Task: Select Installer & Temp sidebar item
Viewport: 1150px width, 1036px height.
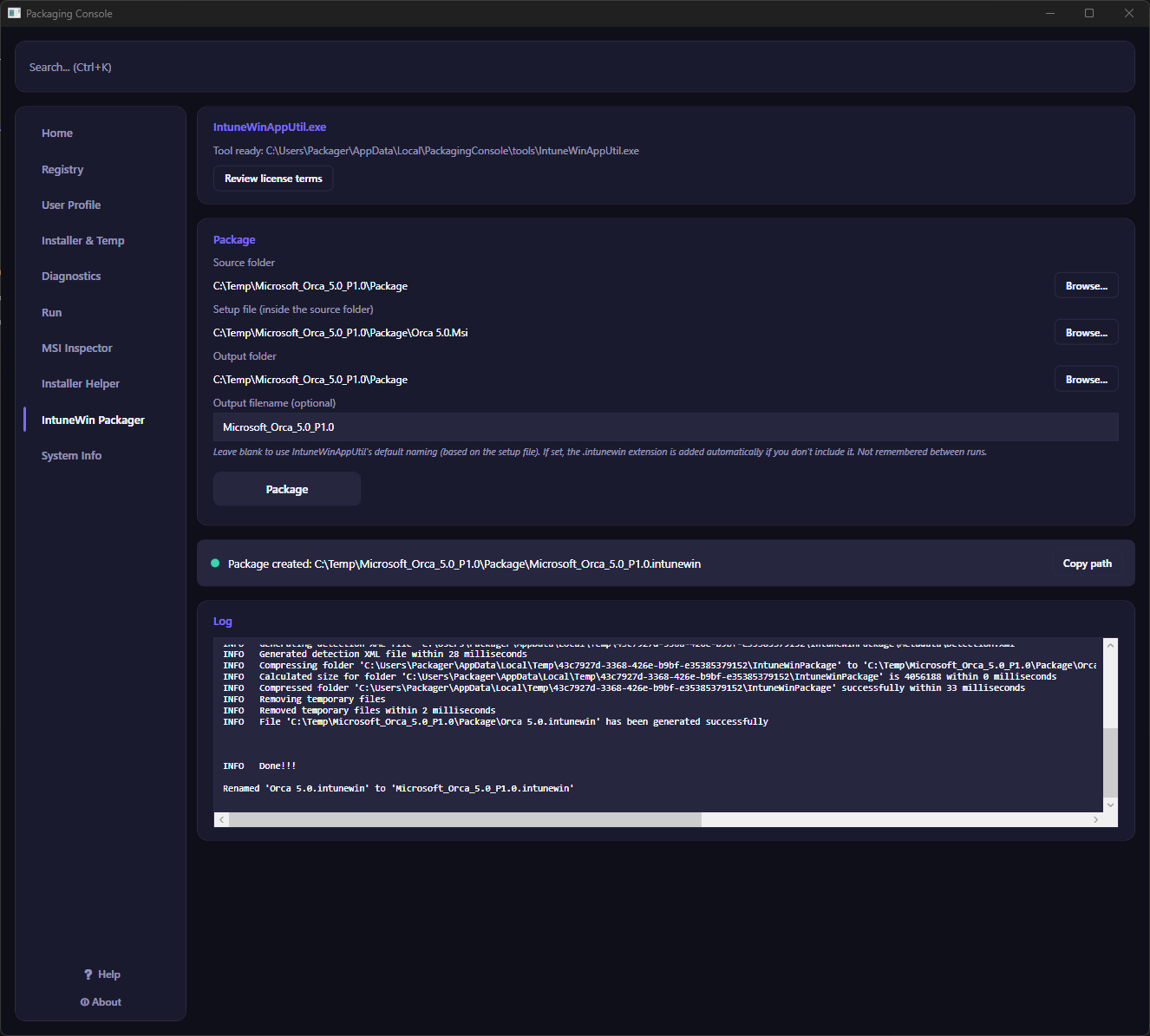Action: (83, 241)
